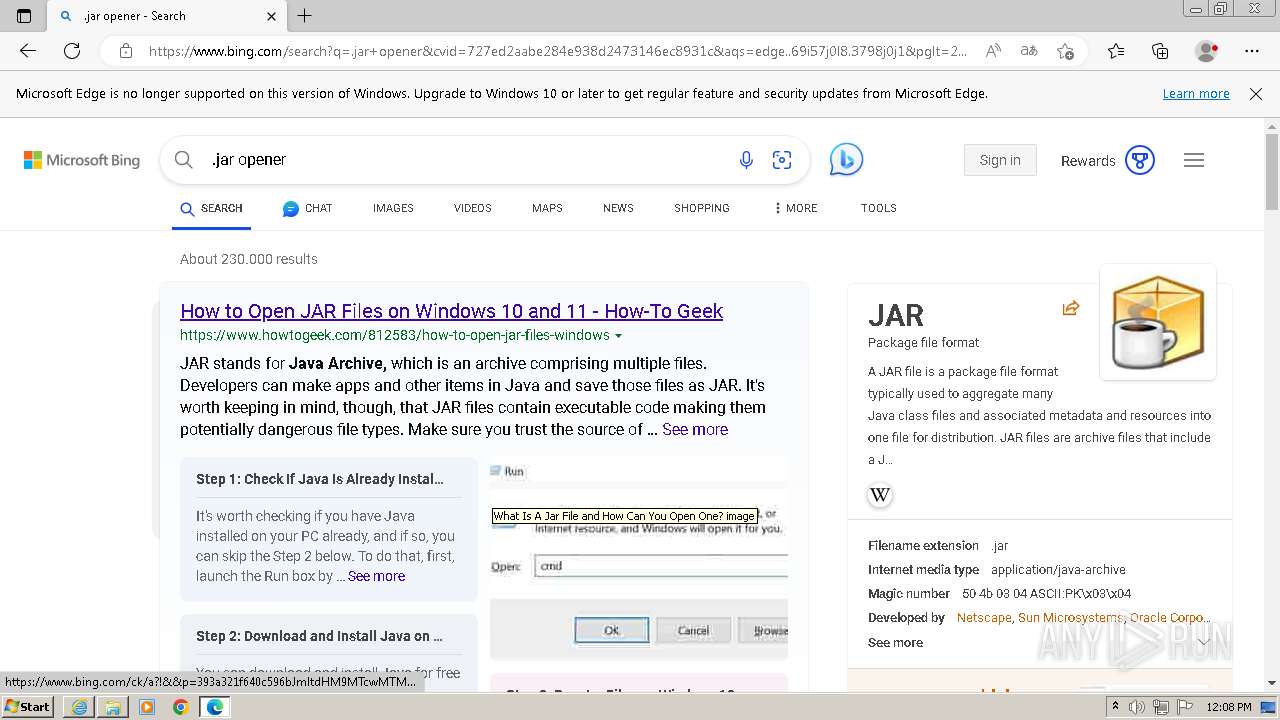This screenshot has height=720, width=1280.
Task: Share the JAR knowledge panel
Action: (1071, 308)
